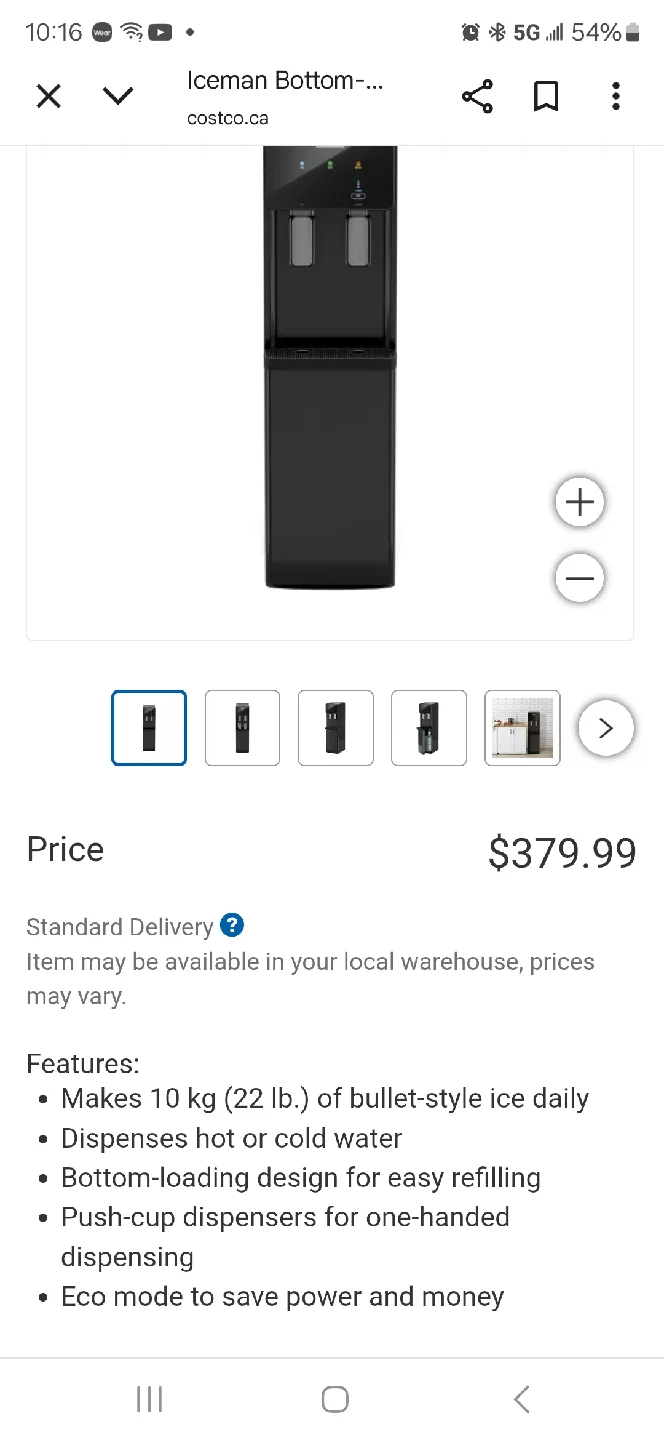
Task: Tap the Iceman Bottom page title
Action: 285,82
